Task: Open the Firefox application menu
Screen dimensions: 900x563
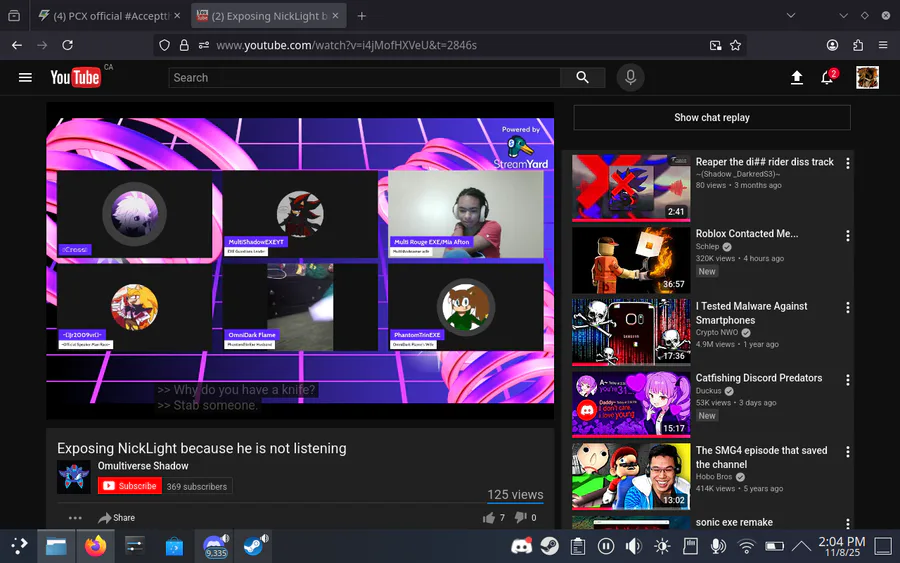Action: [883, 45]
